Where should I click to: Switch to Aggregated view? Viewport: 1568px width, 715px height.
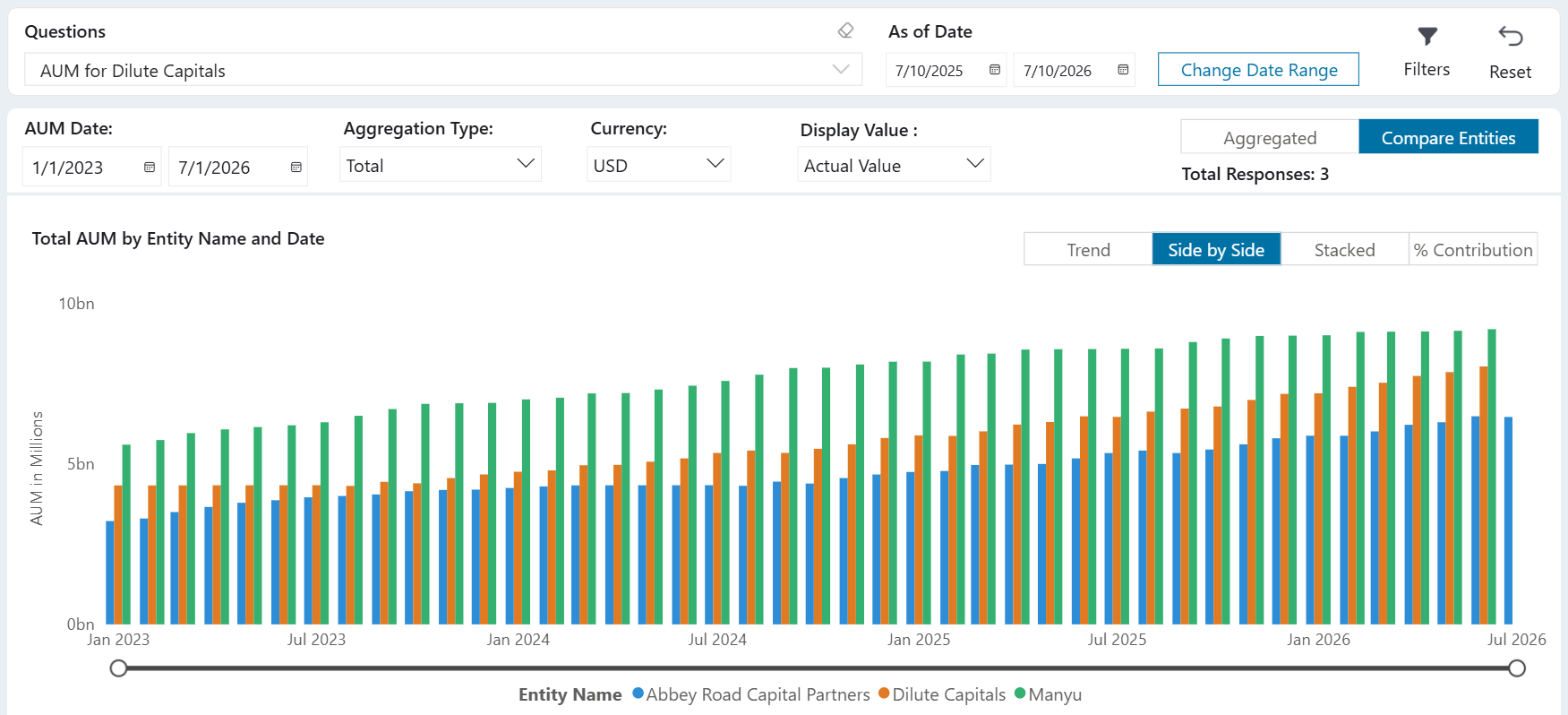click(x=1270, y=137)
